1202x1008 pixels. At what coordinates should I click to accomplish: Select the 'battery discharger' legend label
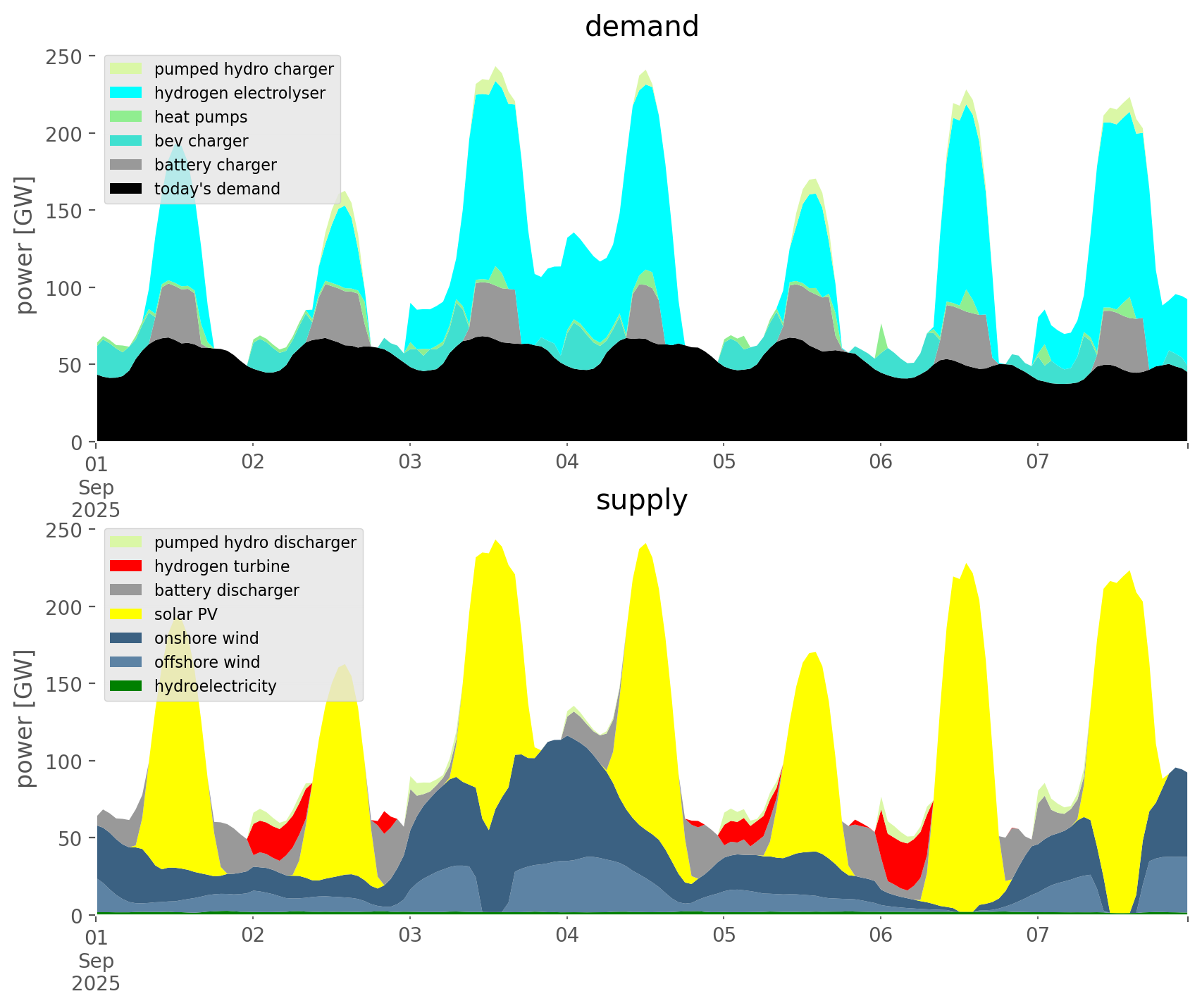[x=226, y=590]
